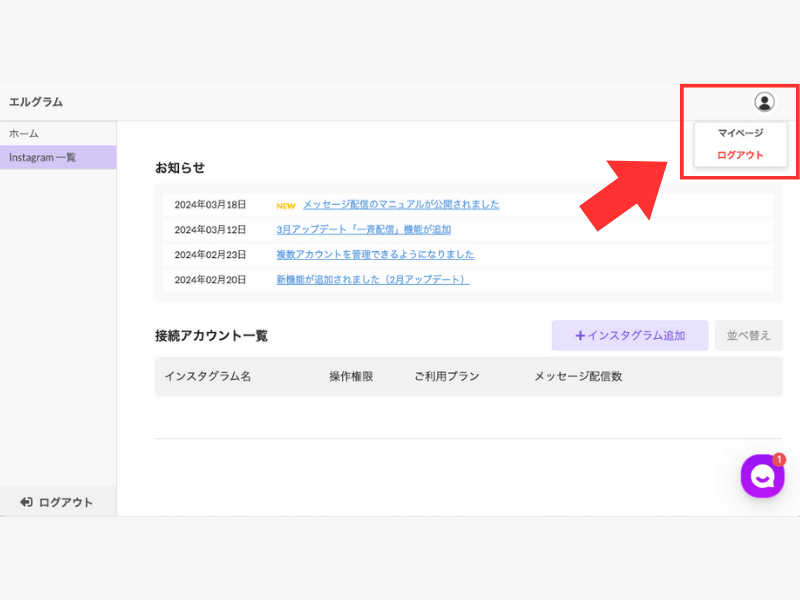Click the インスタグラム名 column header
This screenshot has width=800, height=600.
208,377
